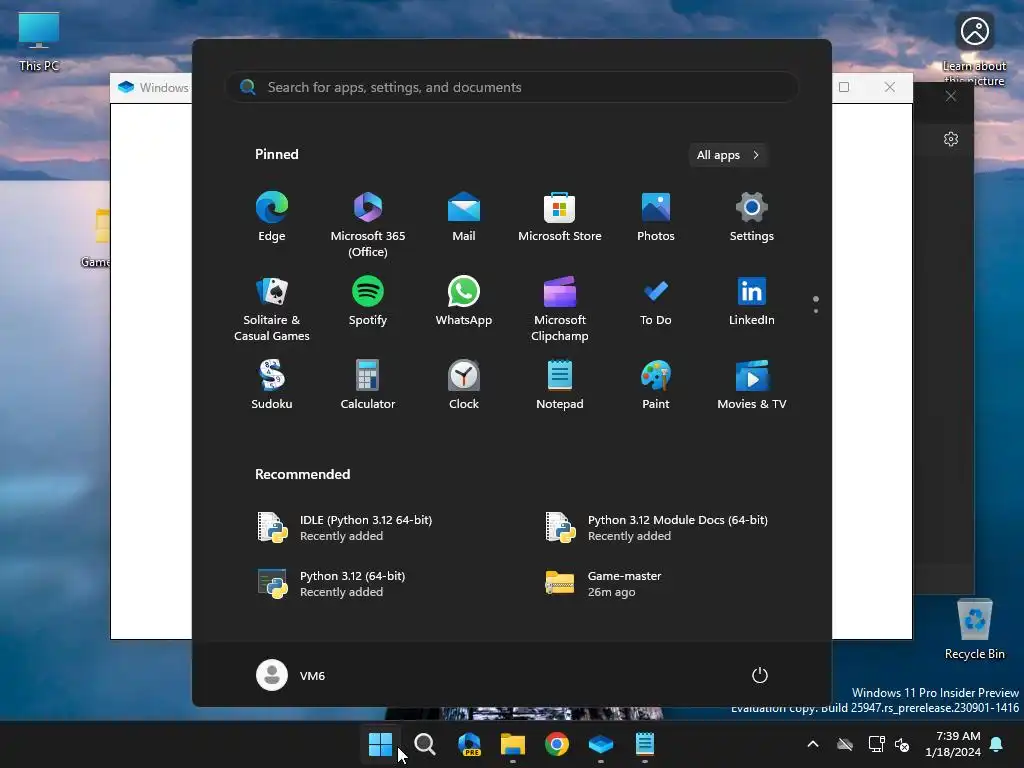Open File Explorer from taskbar
The width and height of the screenshot is (1024, 768).
(513, 744)
